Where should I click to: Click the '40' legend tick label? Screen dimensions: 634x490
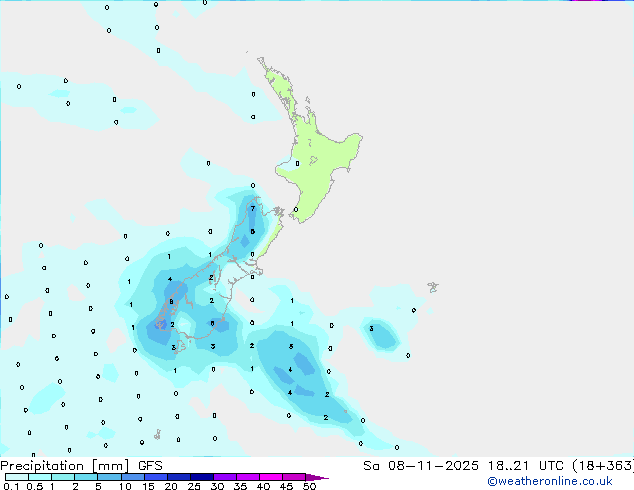point(263,486)
